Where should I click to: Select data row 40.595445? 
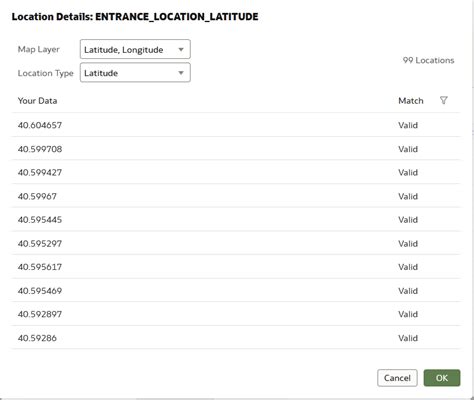point(236,220)
